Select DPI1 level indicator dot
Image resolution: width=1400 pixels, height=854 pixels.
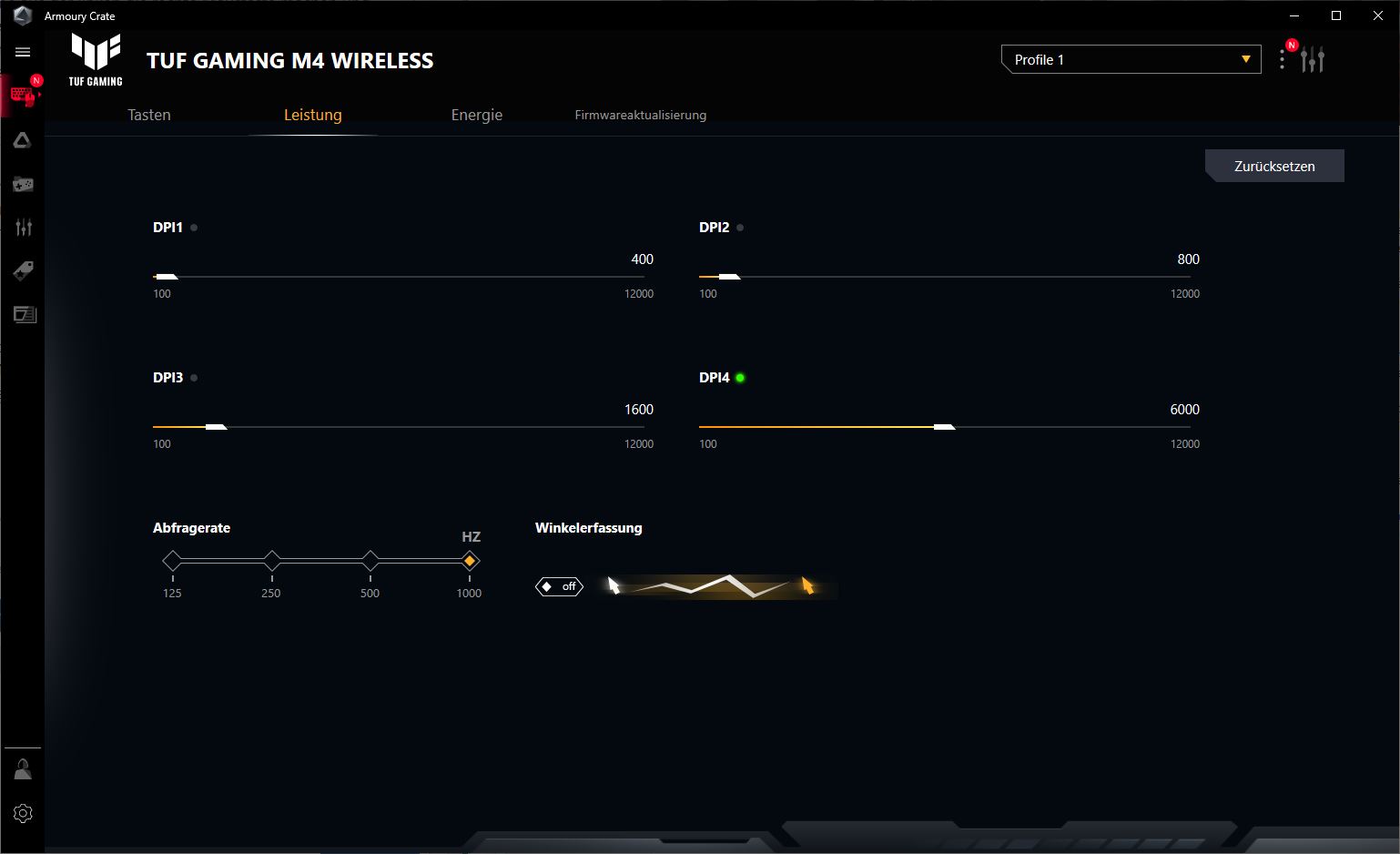(x=194, y=228)
